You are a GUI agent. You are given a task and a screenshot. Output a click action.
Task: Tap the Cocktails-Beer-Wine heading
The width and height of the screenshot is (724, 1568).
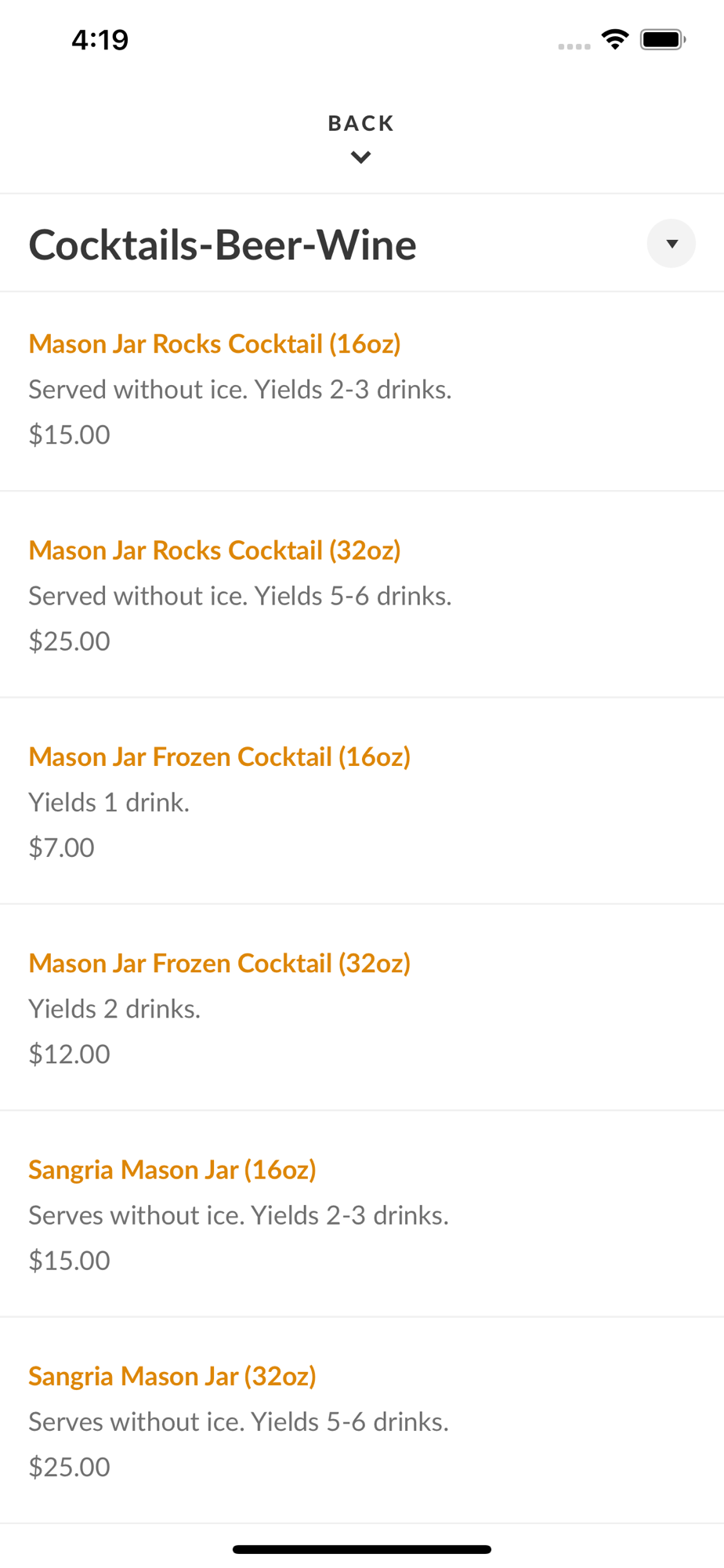[223, 245]
